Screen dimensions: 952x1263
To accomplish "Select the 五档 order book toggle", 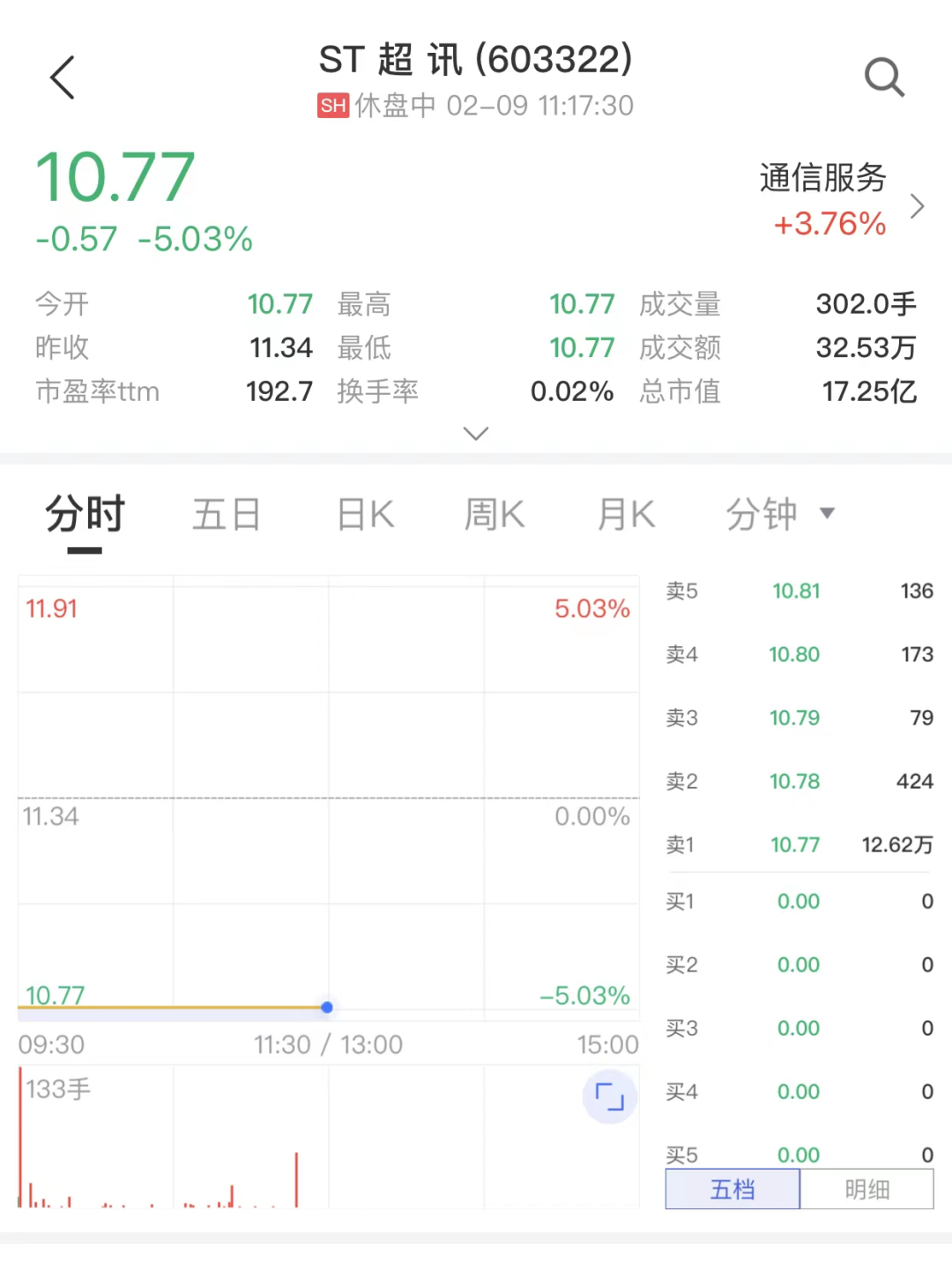I will coord(733,1189).
